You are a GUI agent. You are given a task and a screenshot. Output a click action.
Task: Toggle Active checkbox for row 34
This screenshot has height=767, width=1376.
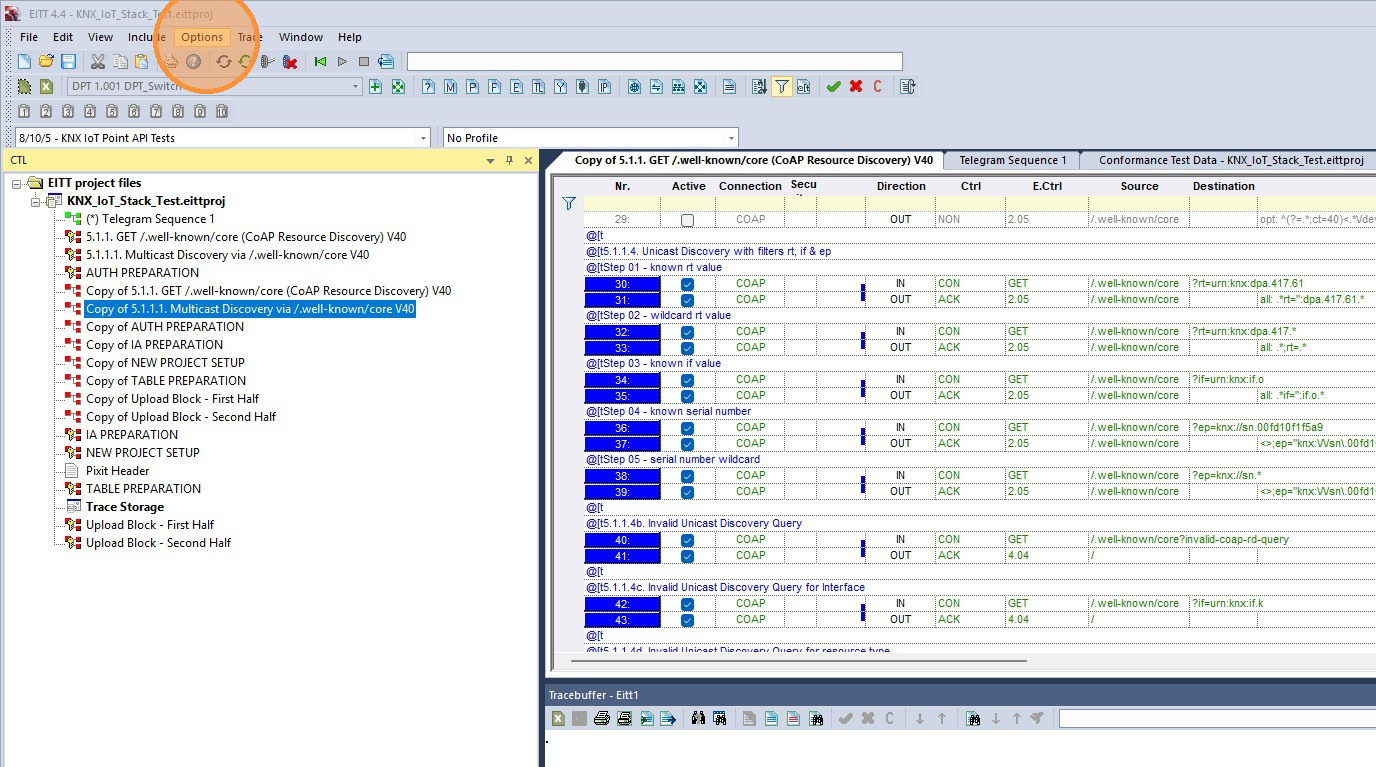[x=687, y=380]
